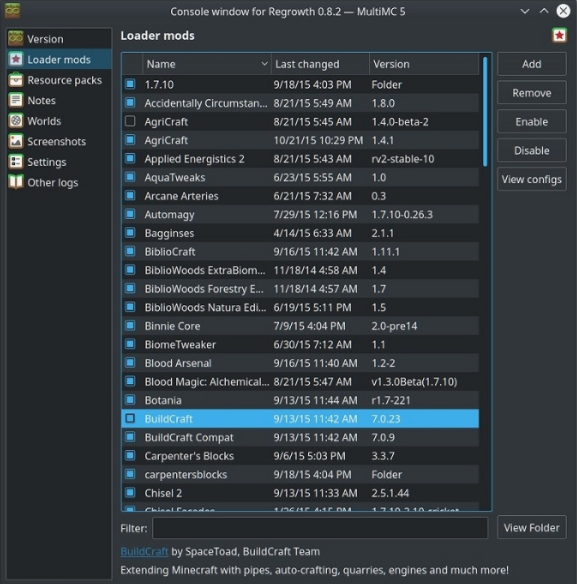Screen dimensions: 577x584
Task: Click the Enable button
Action: point(532,122)
